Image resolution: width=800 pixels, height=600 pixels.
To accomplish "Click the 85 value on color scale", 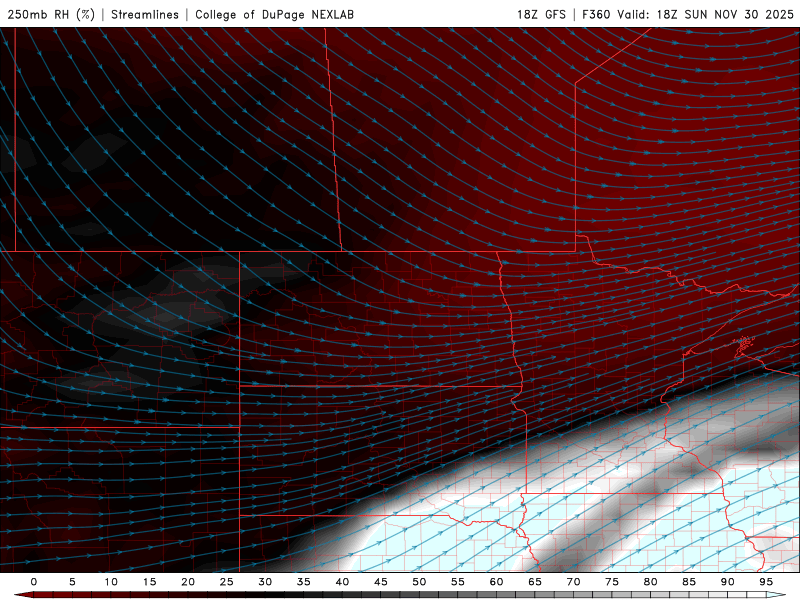I will [x=689, y=582].
